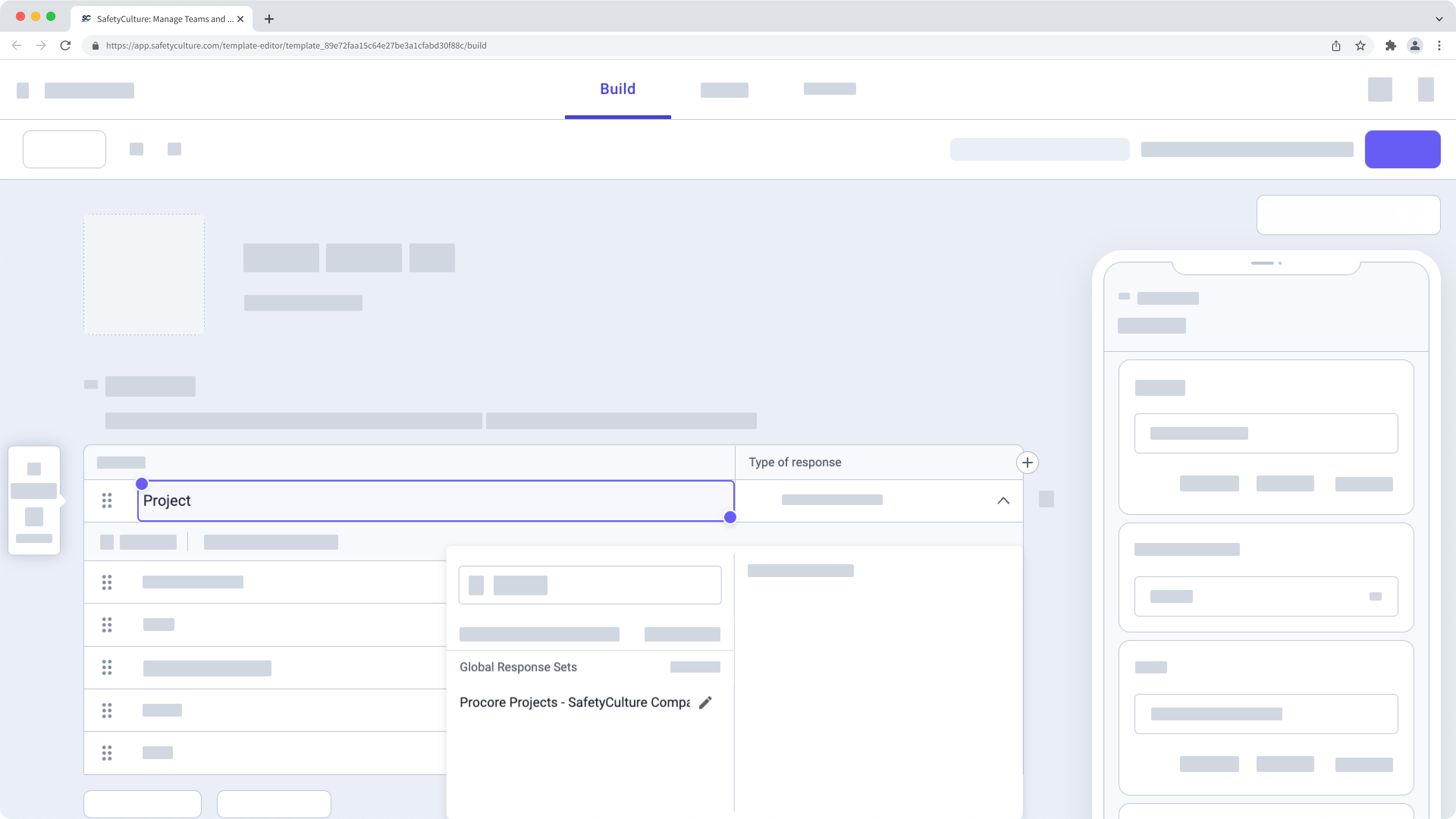Screen dimensions: 1456x819
Task: Click the share icon in the address bar
Action: pyautogui.click(x=1335, y=45)
